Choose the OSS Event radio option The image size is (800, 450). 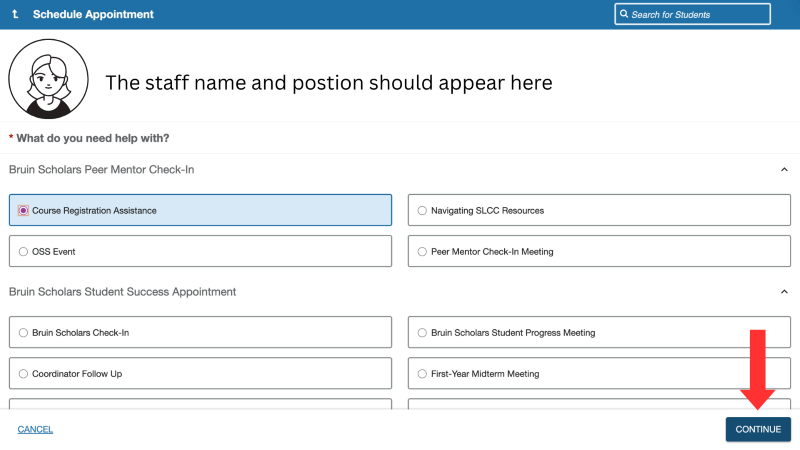pos(24,252)
